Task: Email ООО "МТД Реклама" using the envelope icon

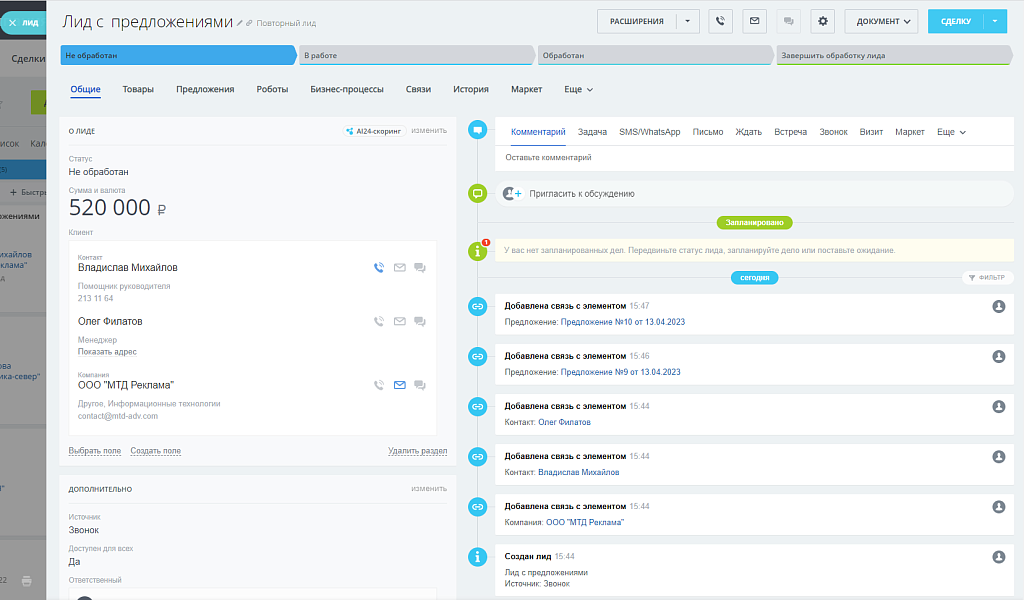Action: tap(399, 384)
